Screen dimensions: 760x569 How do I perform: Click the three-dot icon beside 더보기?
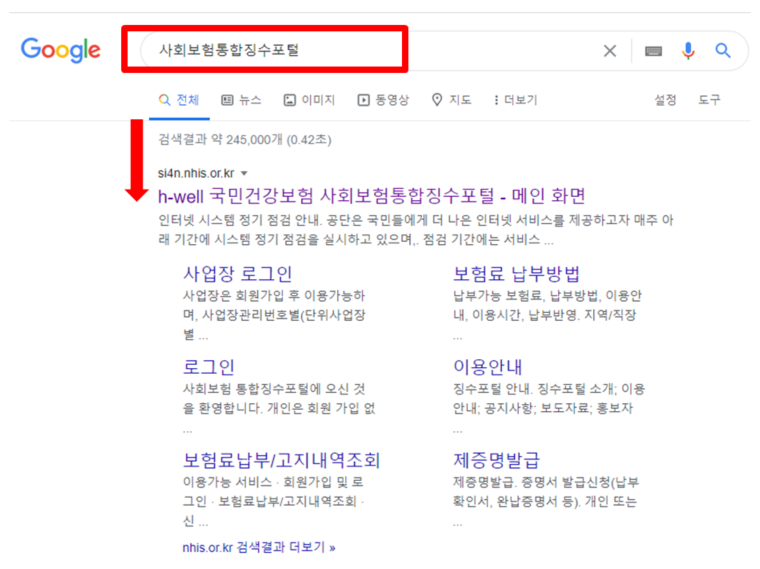coord(496,100)
